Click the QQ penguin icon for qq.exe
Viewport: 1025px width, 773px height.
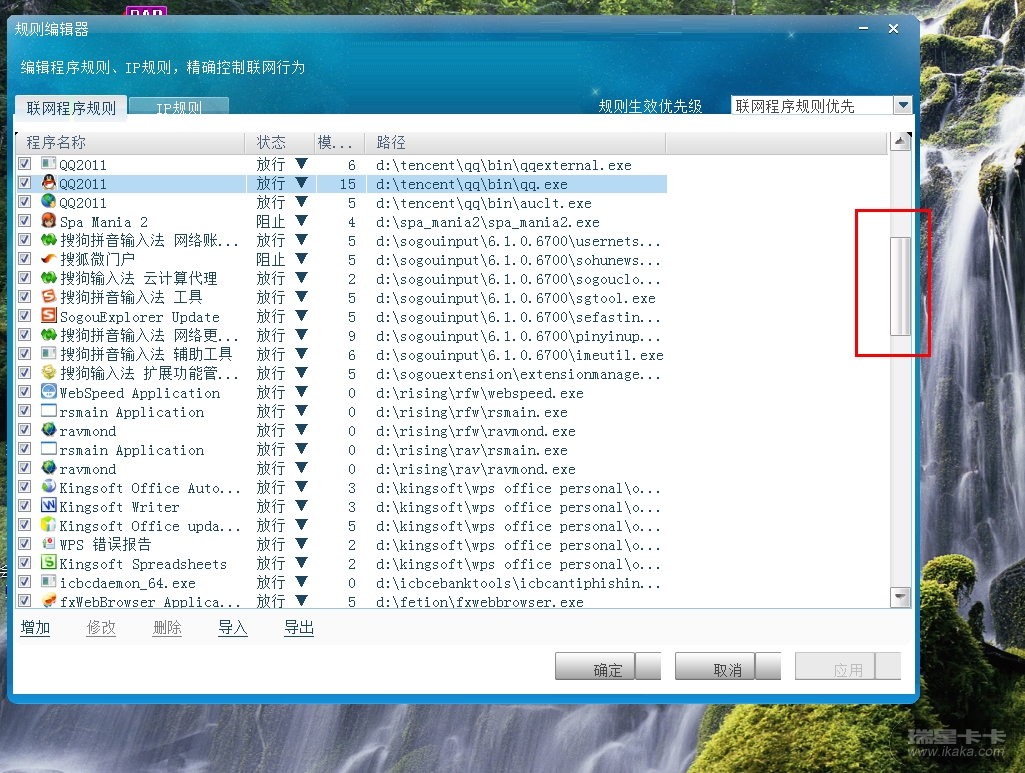pyautogui.click(x=48, y=182)
